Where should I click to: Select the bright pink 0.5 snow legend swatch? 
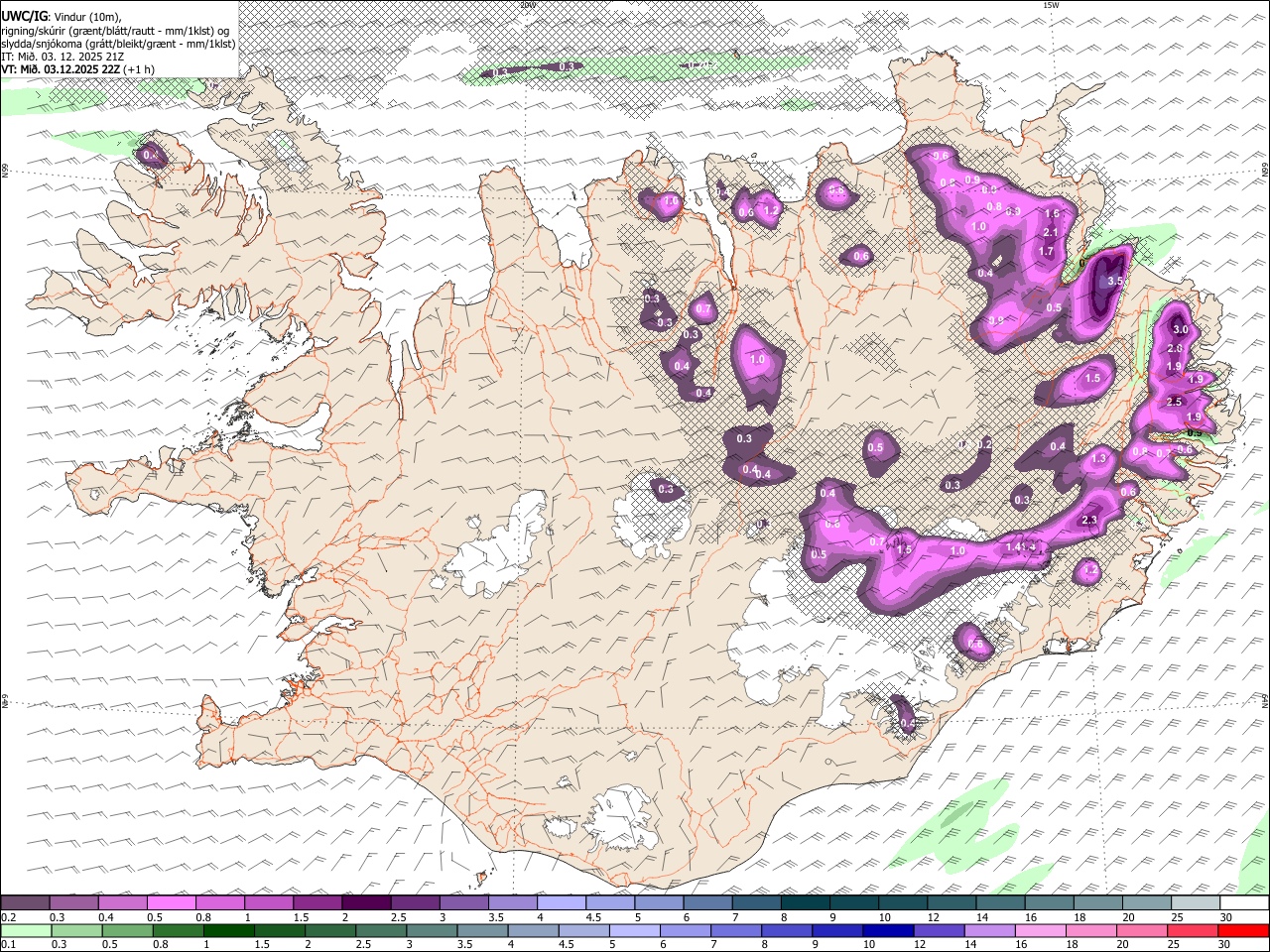171,903
